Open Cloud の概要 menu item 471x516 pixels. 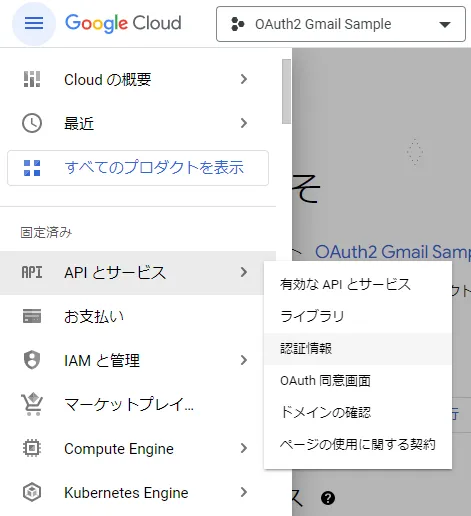(138, 79)
